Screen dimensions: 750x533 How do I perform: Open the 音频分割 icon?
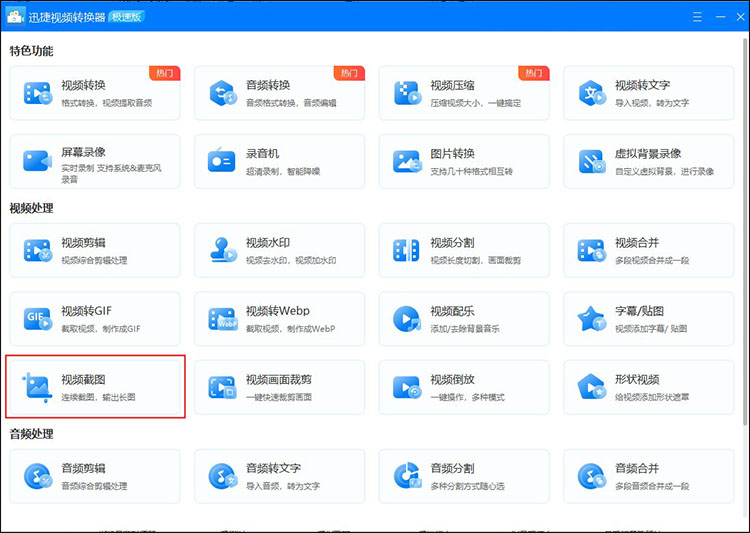point(407,476)
